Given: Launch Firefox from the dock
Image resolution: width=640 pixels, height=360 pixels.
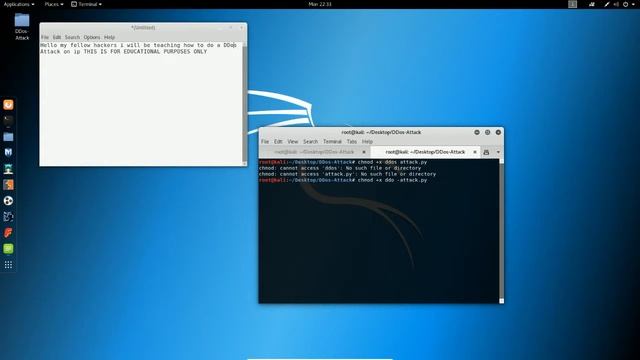Looking at the screenshot, I should (x=8, y=105).
